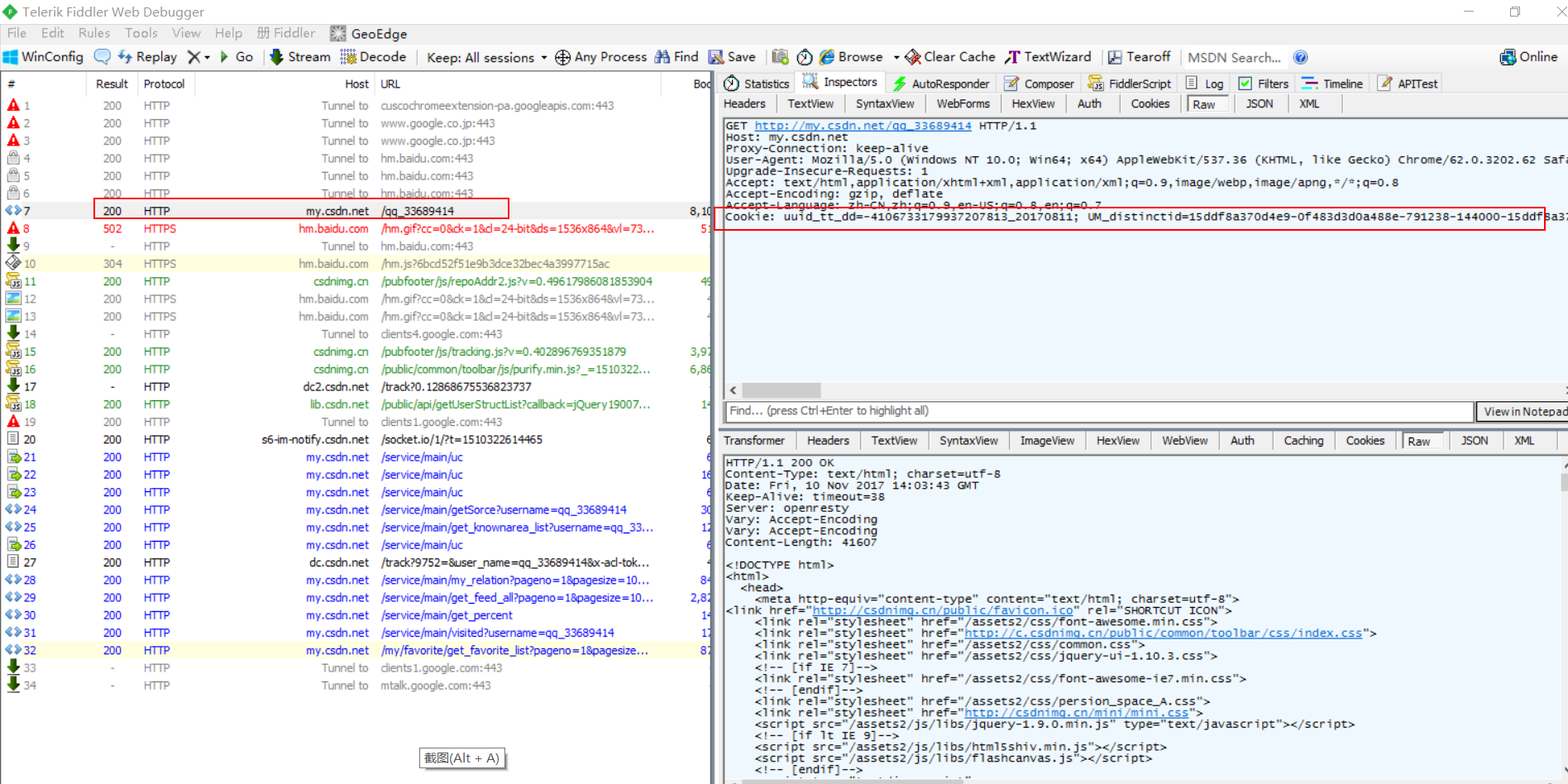This screenshot has width=1568, height=784.
Task: Open the TextWizard tool
Action: 1048,56
